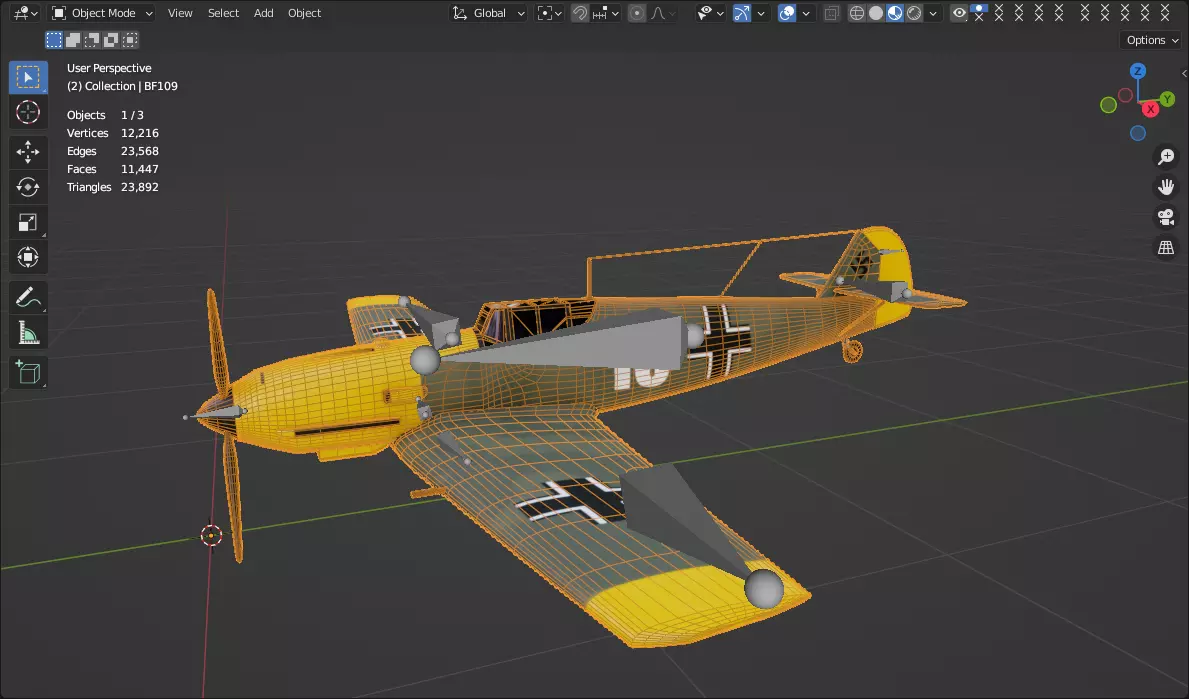This screenshot has width=1189, height=699.
Task: Toggle viewport overlays
Action: pos(787,13)
